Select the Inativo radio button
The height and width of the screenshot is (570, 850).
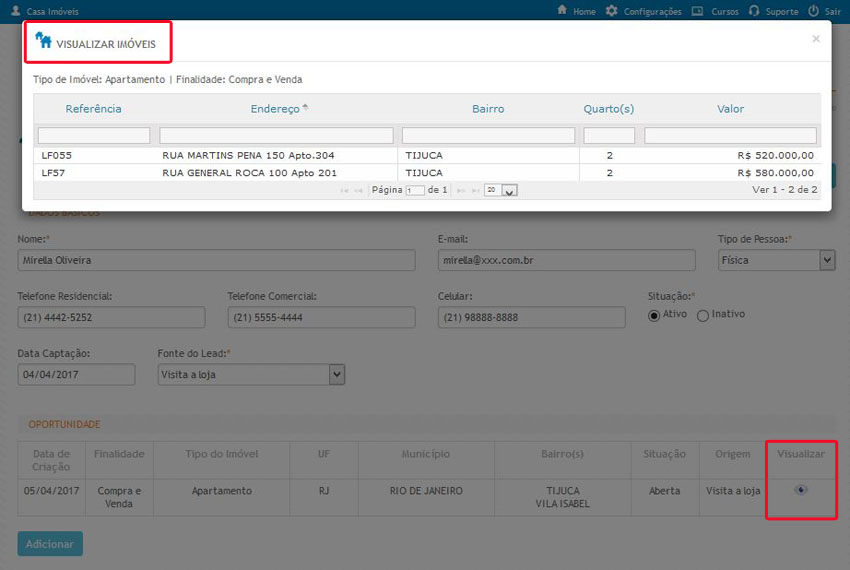[702, 315]
